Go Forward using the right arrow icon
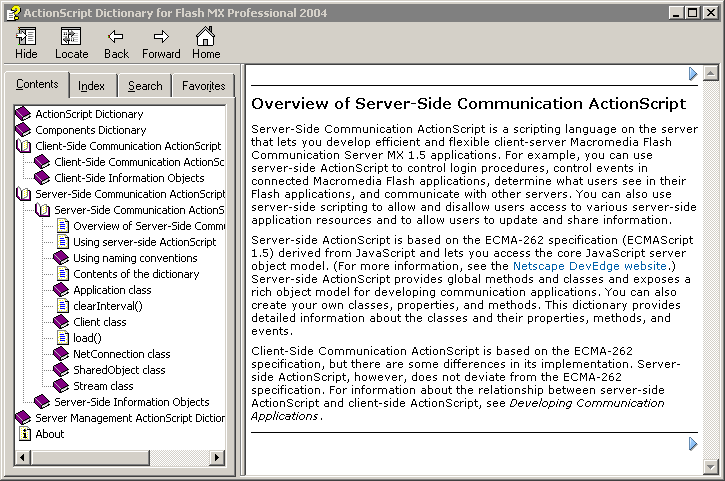725x481 pixels. (x=161, y=37)
